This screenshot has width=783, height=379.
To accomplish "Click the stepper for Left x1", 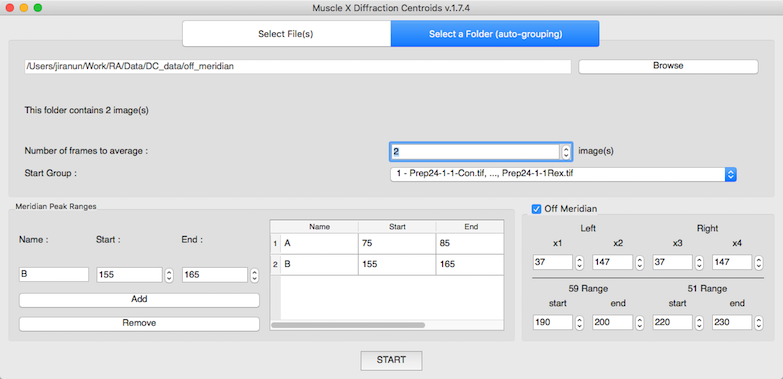I will click(579, 263).
